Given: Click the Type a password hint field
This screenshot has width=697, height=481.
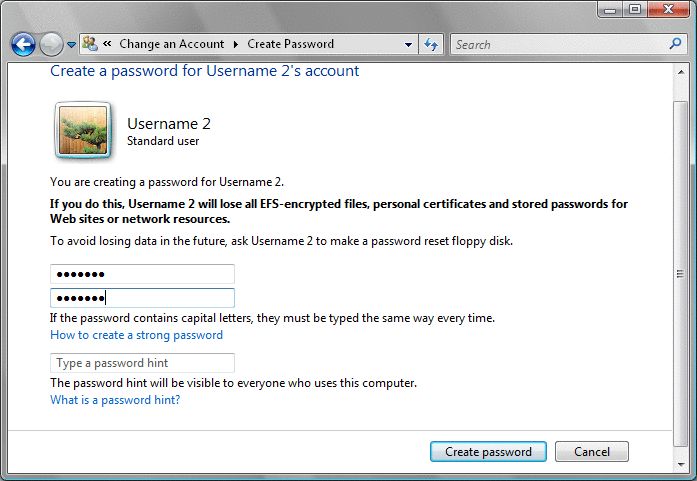Looking at the screenshot, I should pyautogui.click(x=142, y=363).
